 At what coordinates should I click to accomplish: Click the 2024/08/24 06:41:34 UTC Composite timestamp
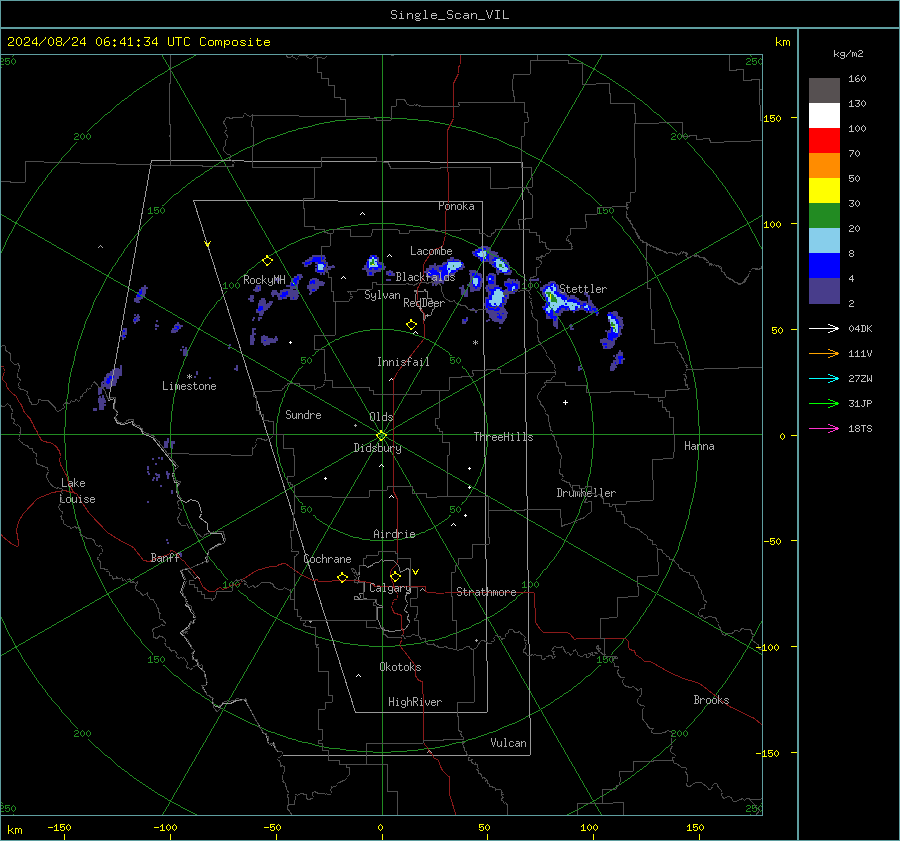coord(138,42)
